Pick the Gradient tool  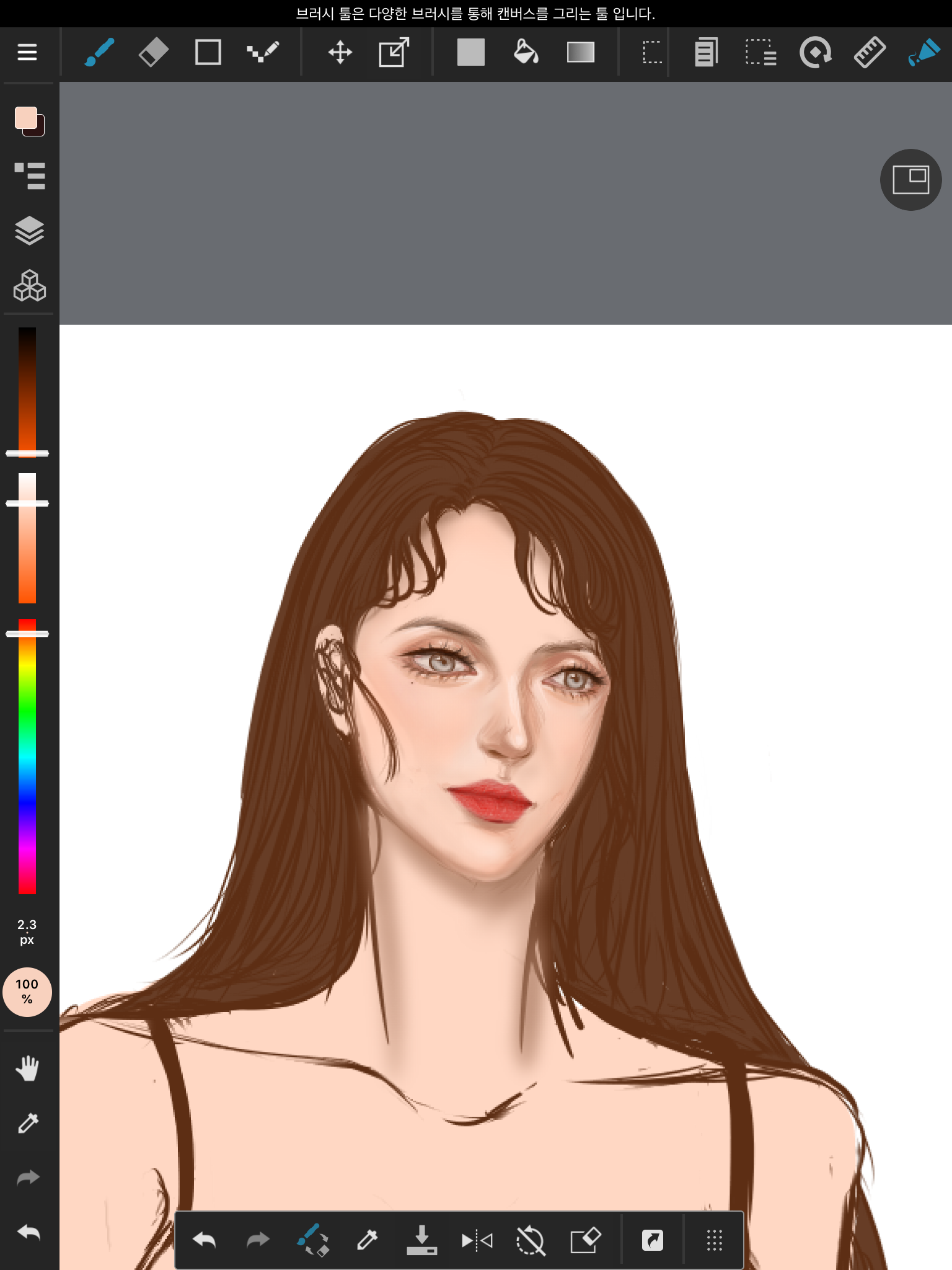(x=580, y=53)
